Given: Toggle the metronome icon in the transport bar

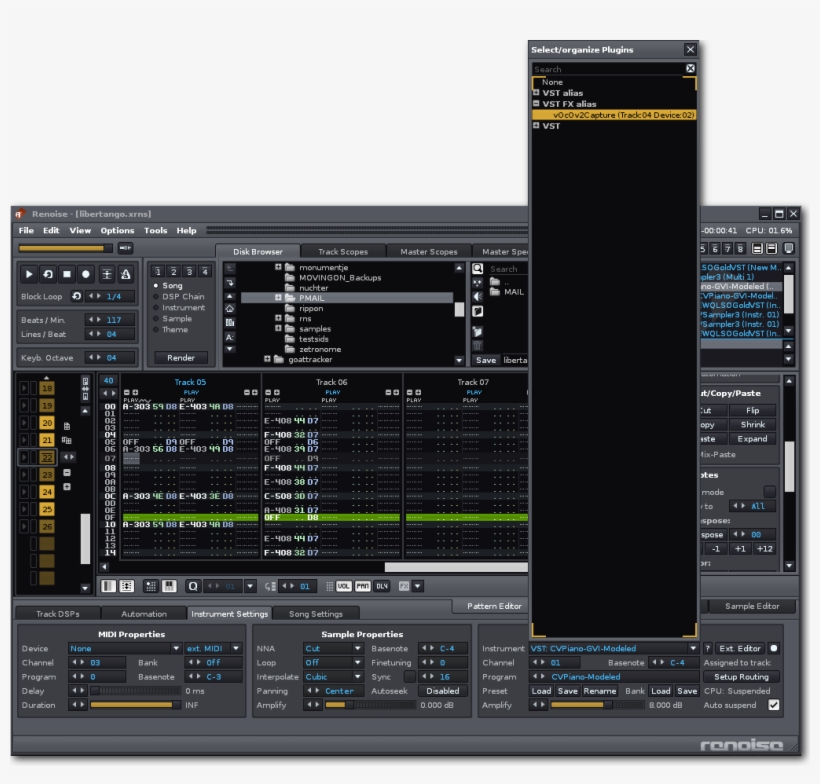Looking at the screenshot, I should coord(124,275).
